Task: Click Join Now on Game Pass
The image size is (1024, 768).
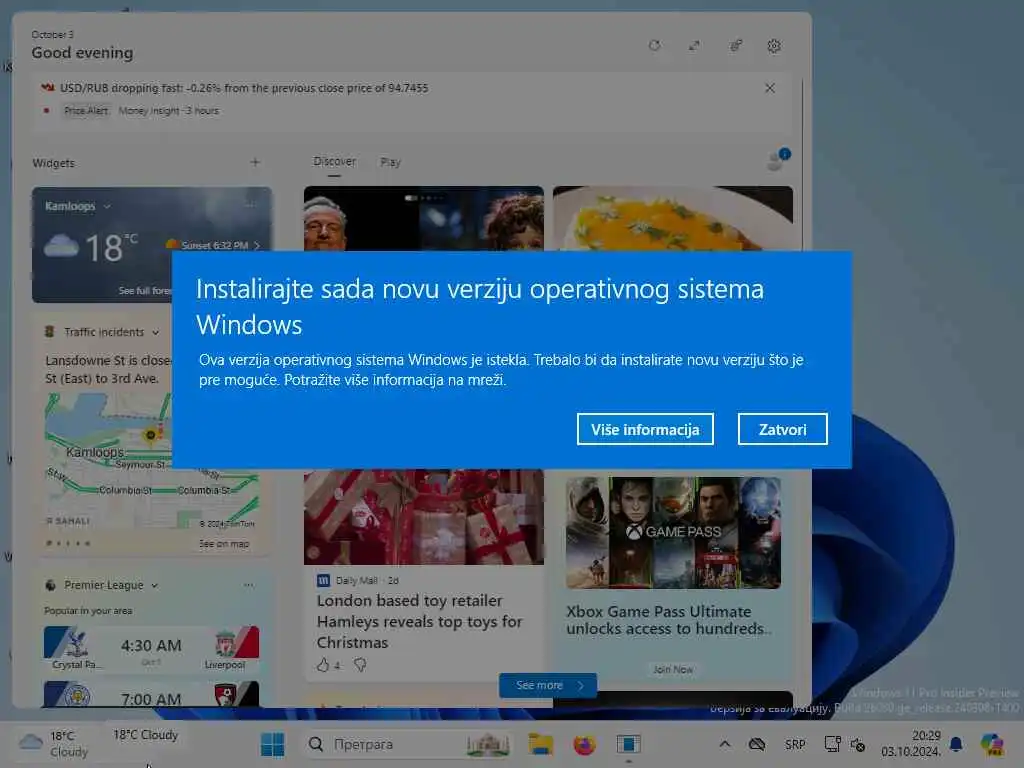Action: click(673, 669)
